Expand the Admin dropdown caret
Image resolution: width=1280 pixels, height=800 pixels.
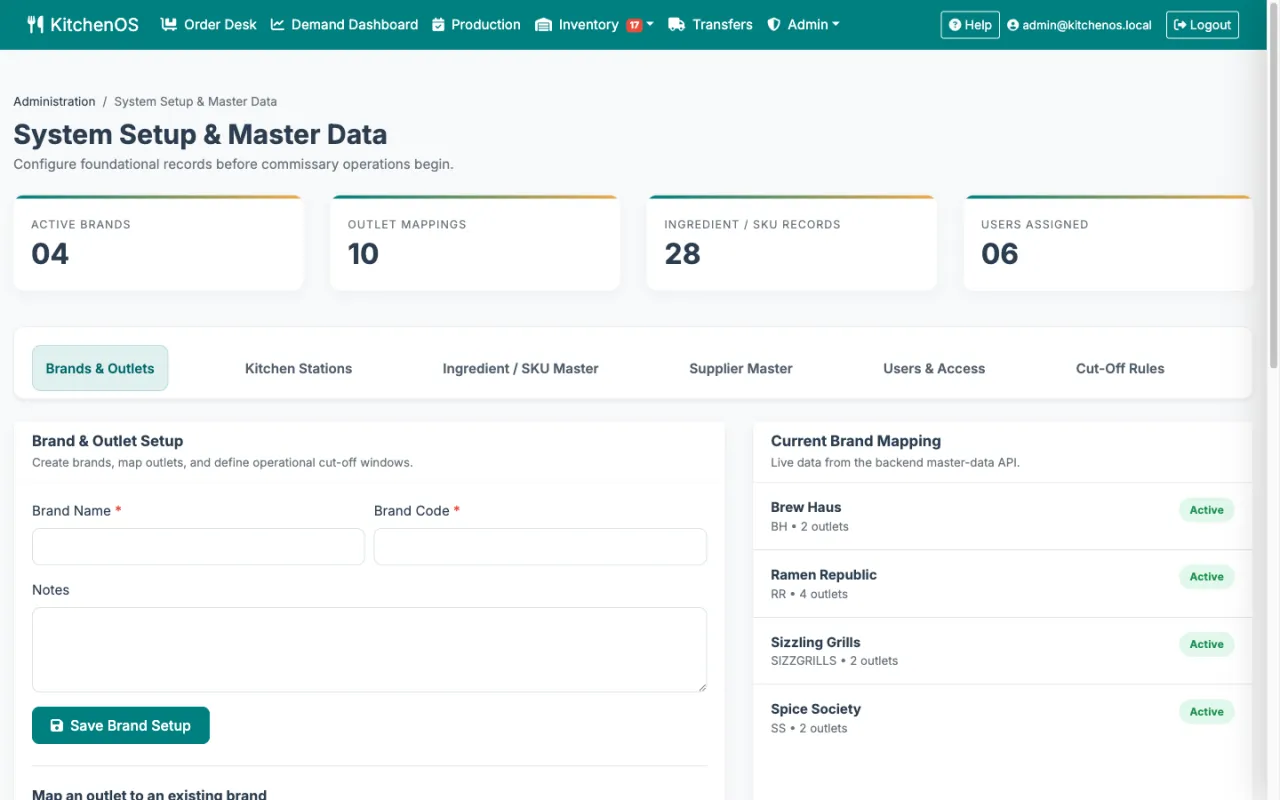pos(836,25)
